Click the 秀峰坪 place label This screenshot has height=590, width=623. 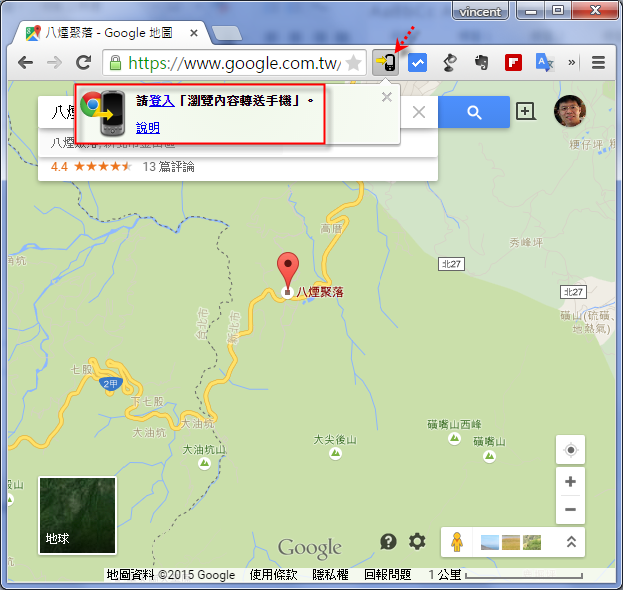[526, 242]
